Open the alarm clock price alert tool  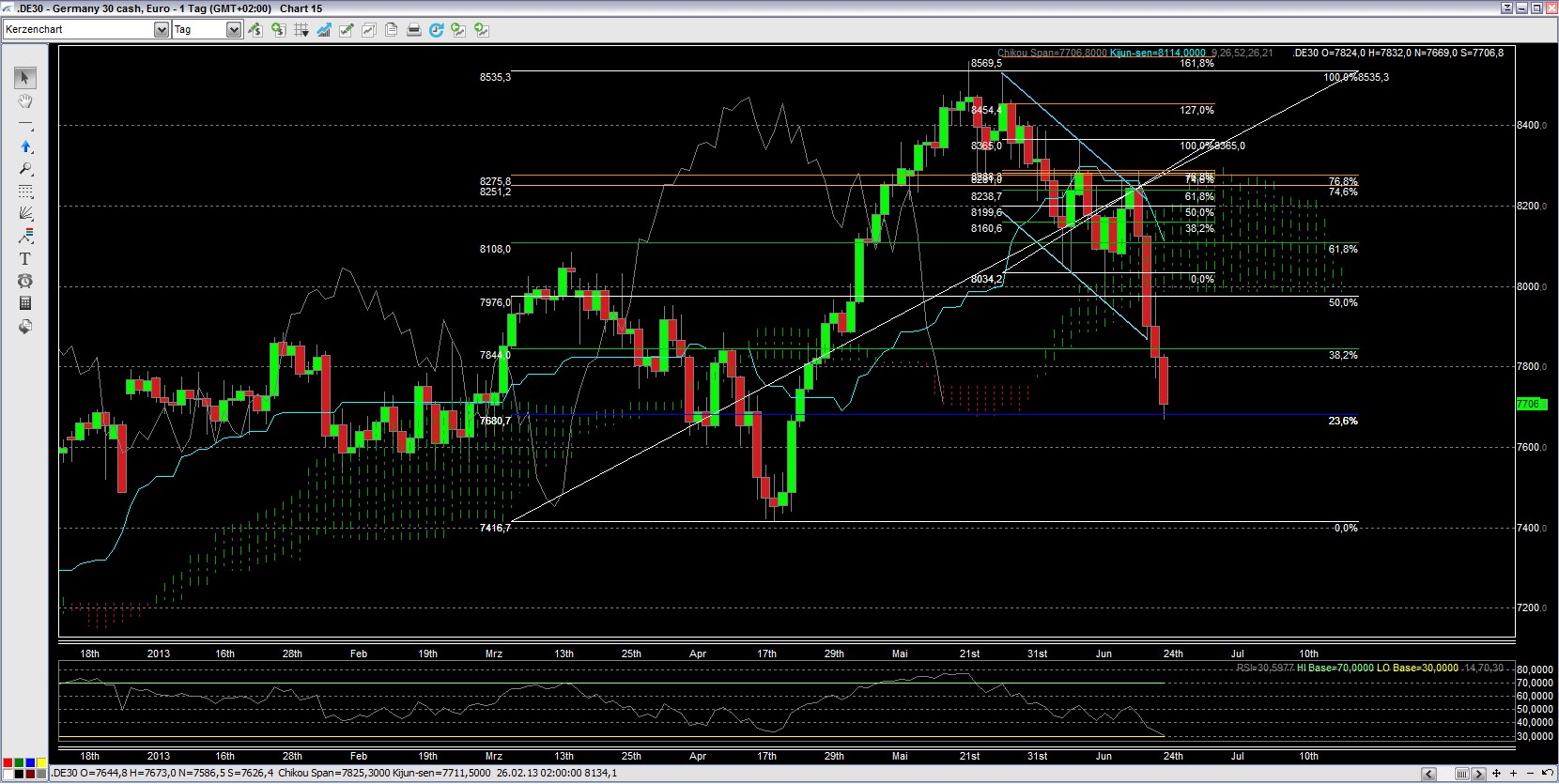click(25, 281)
